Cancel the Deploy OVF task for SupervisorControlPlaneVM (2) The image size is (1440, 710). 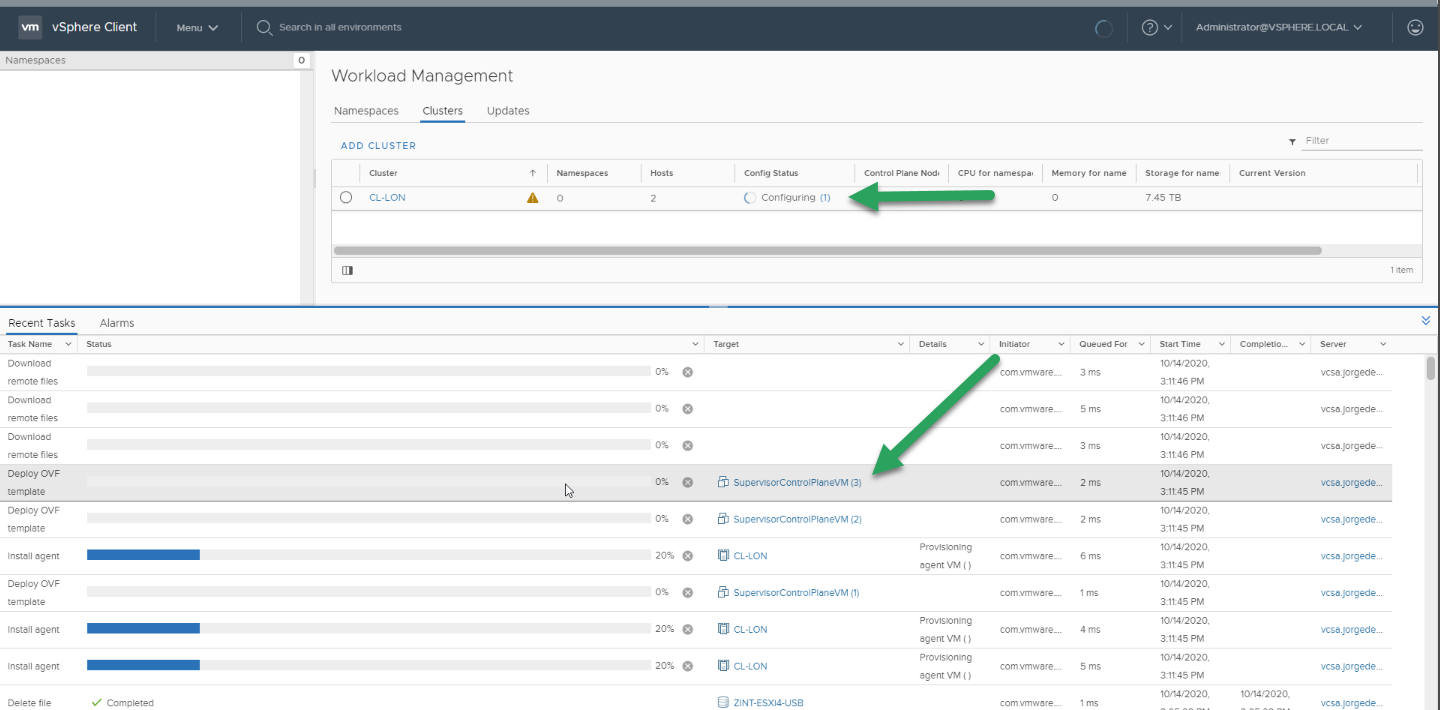687,519
